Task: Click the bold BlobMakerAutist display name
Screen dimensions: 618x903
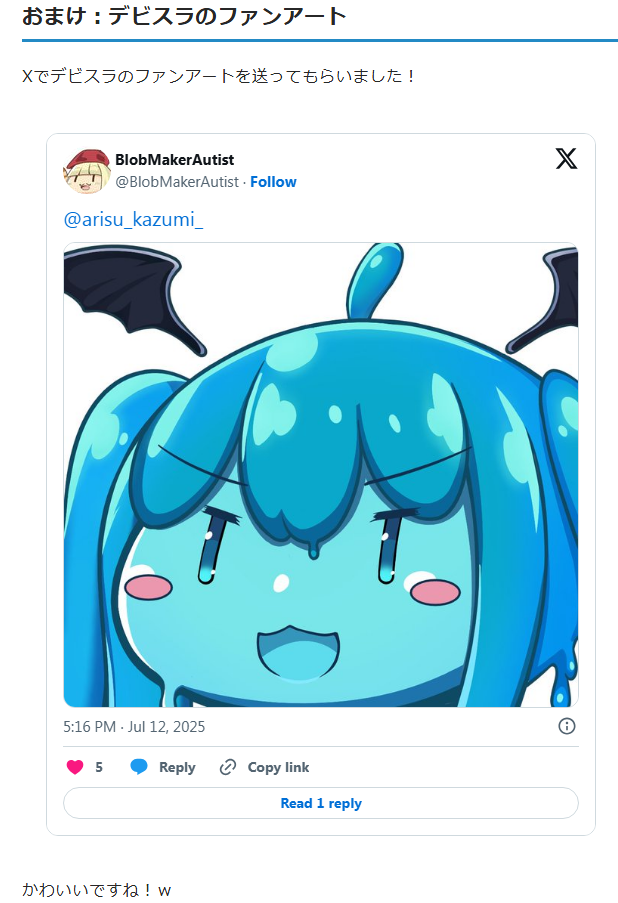Action: (175, 160)
